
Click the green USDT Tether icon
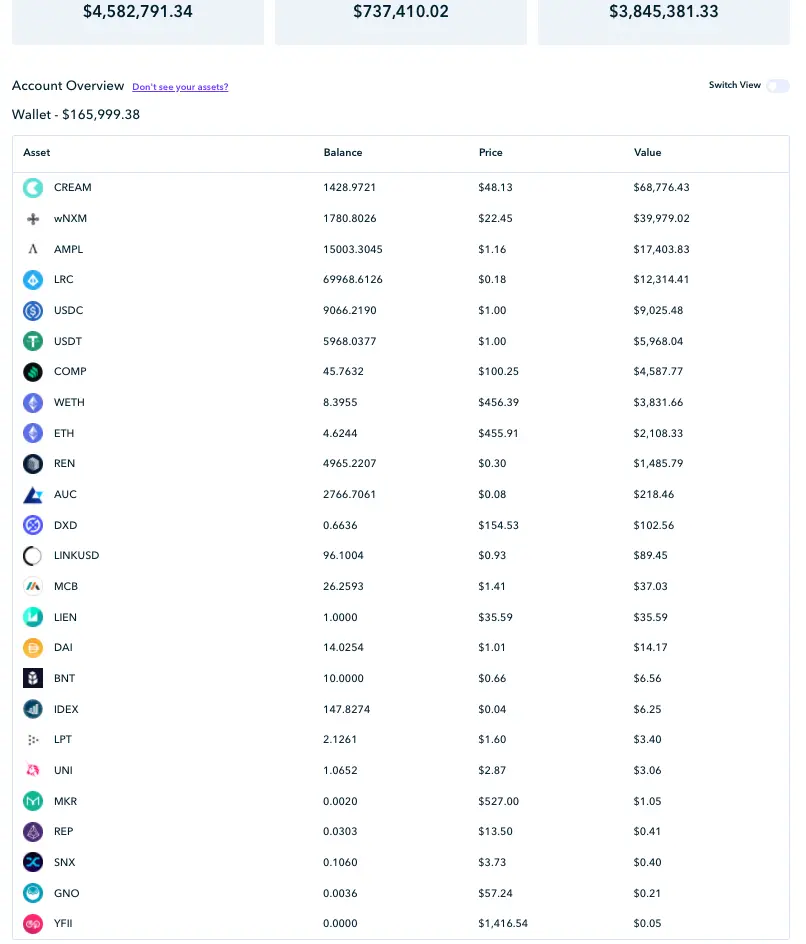(x=33, y=341)
